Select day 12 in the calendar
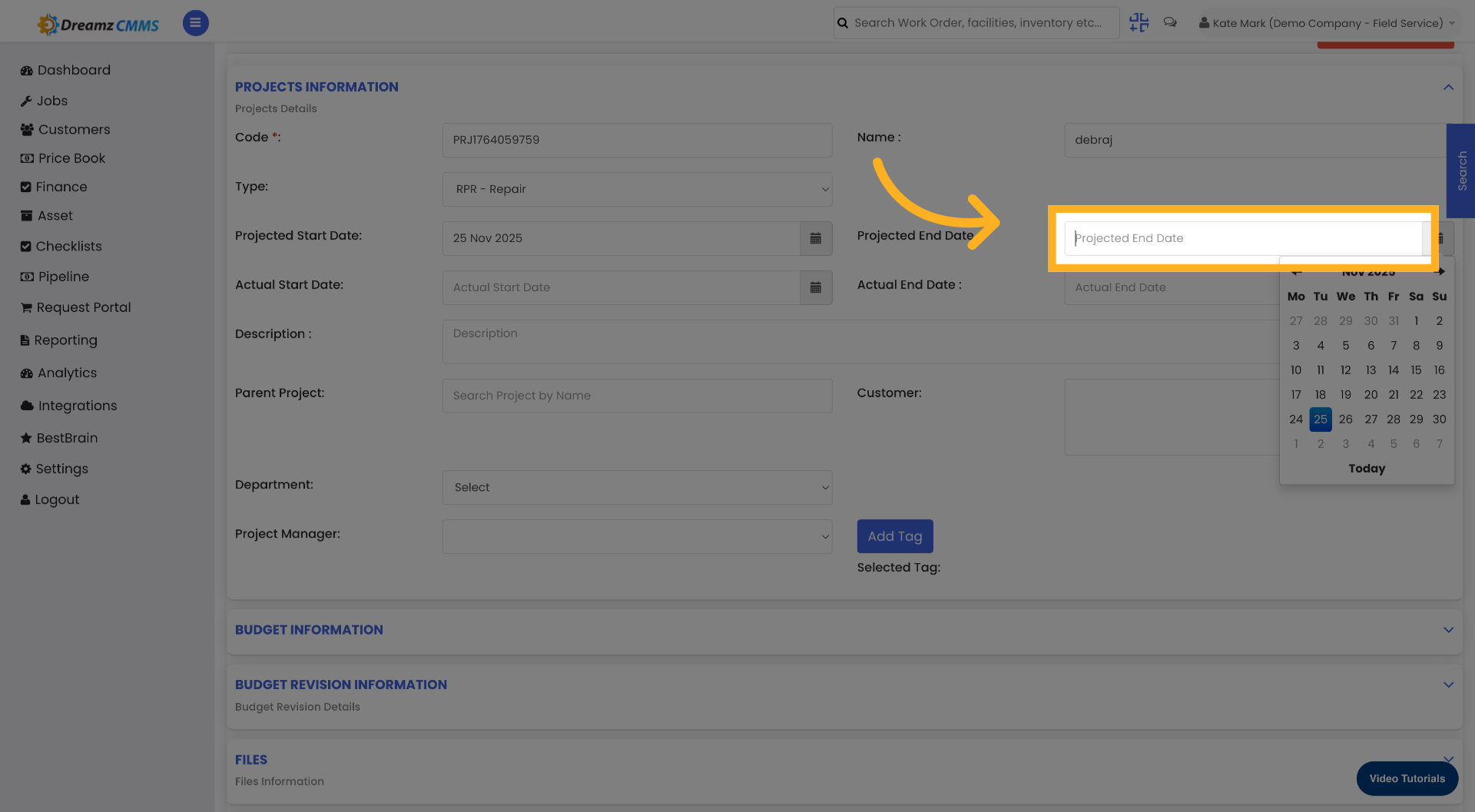The image size is (1475, 812). [x=1345, y=370]
